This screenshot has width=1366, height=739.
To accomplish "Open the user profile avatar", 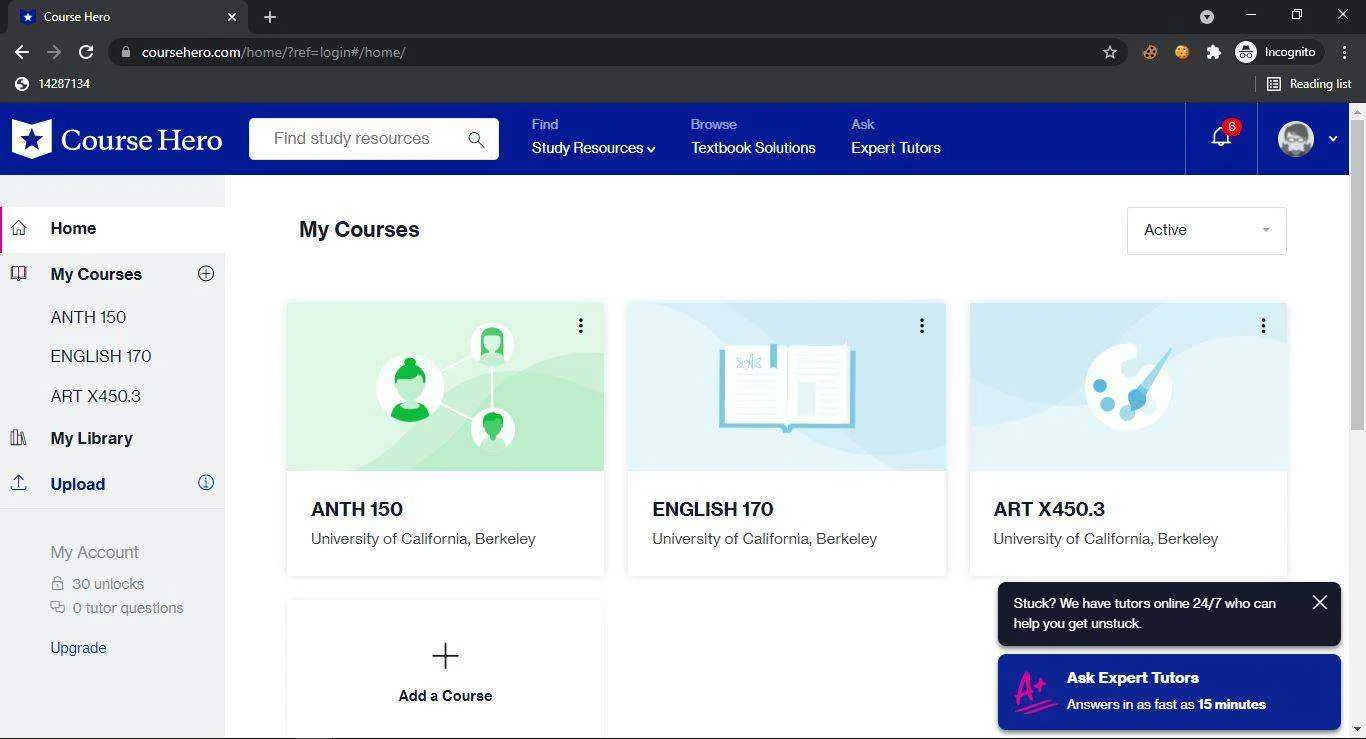I will pyautogui.click(x=1296, y=139).
